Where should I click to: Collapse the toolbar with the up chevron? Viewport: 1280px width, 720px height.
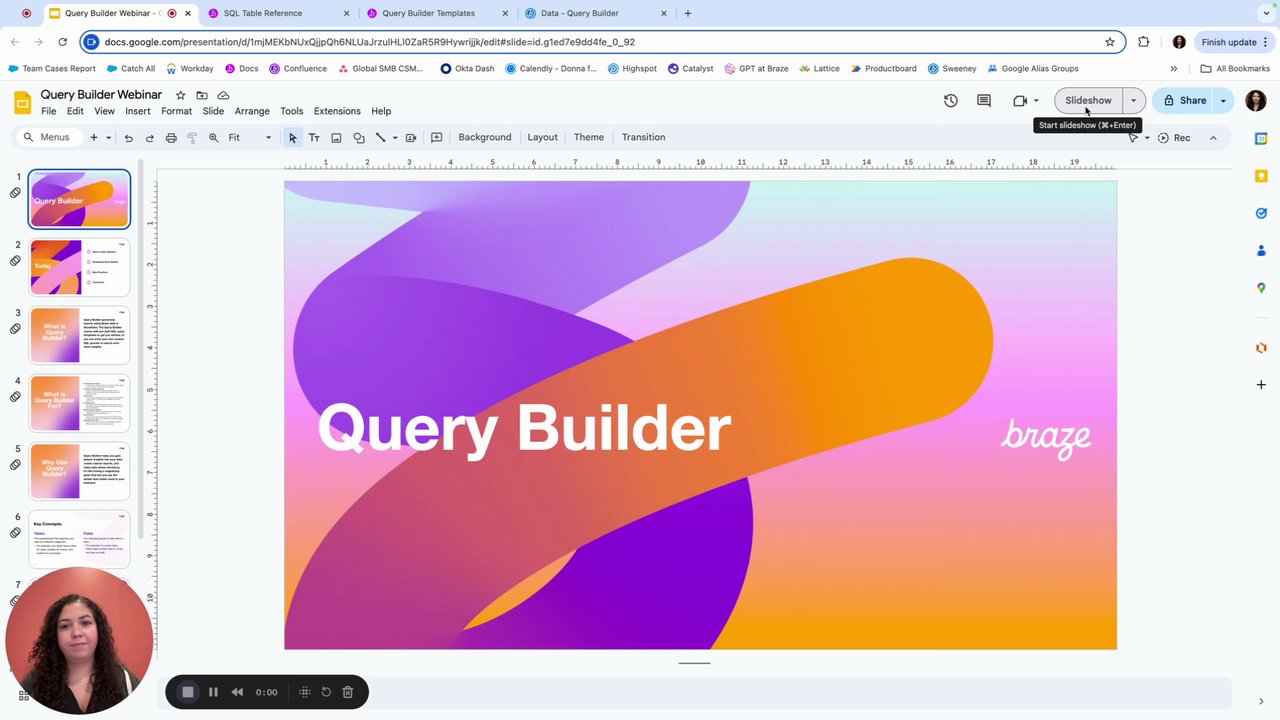coord(1213,137)
